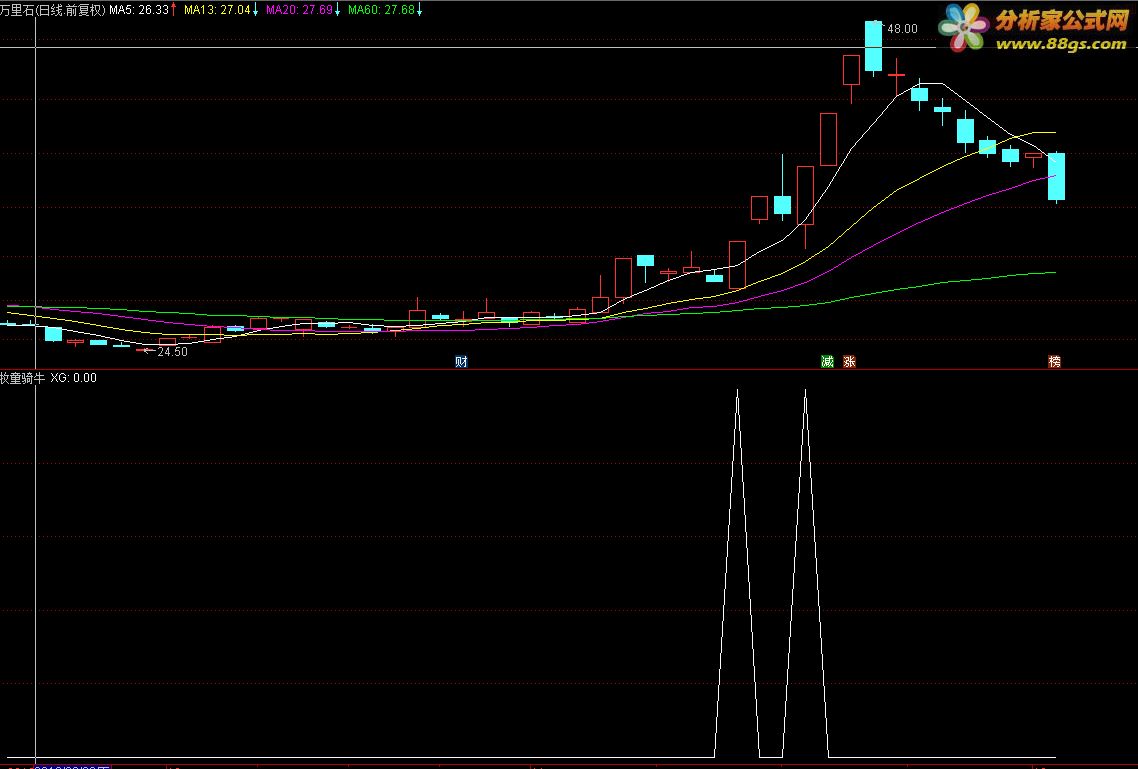Click the MA60 down arrow indicator
1138x769 pixels.
click(x=419, y=10)
